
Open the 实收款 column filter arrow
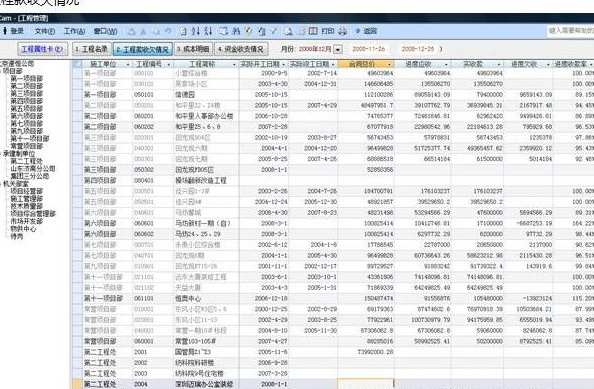[499, 64]
